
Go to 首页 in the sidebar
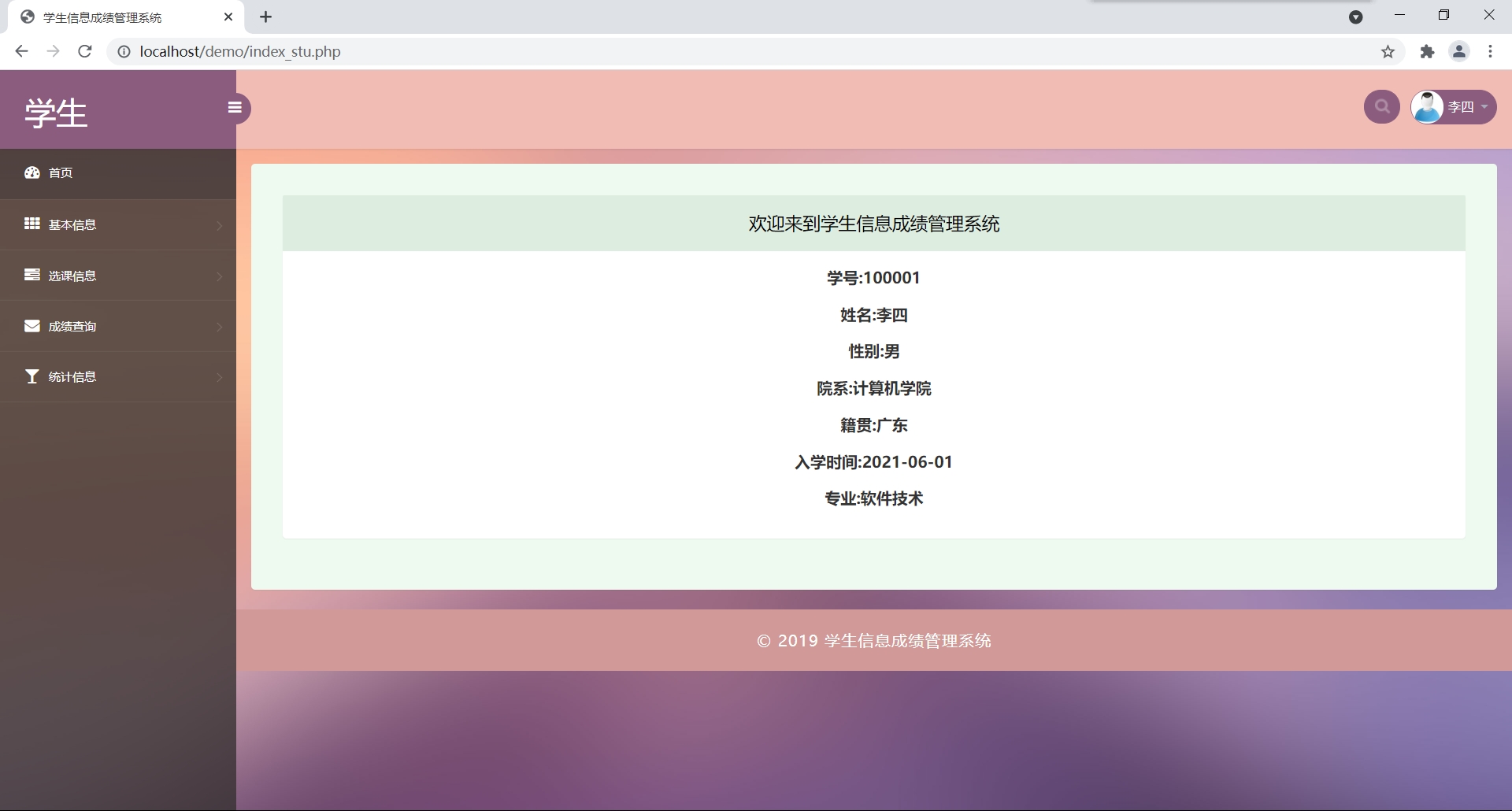click(61, 173)
